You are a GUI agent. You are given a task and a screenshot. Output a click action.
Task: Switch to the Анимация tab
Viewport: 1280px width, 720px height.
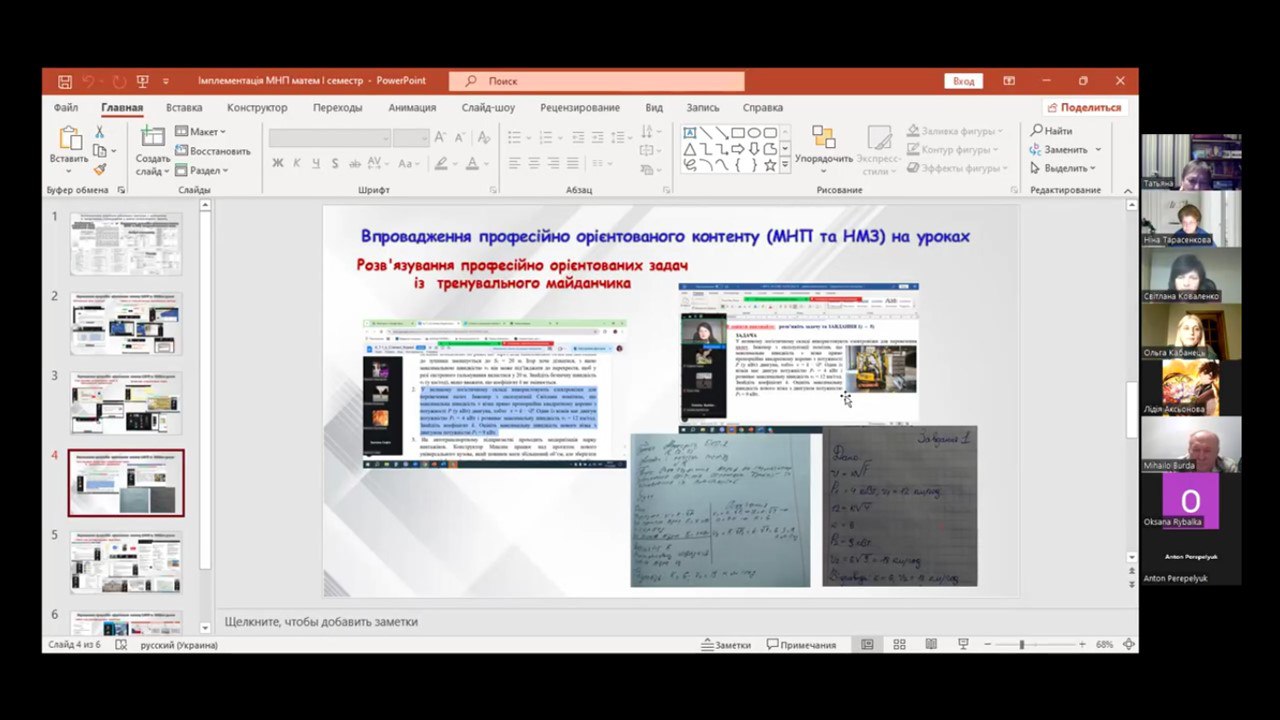412,108
